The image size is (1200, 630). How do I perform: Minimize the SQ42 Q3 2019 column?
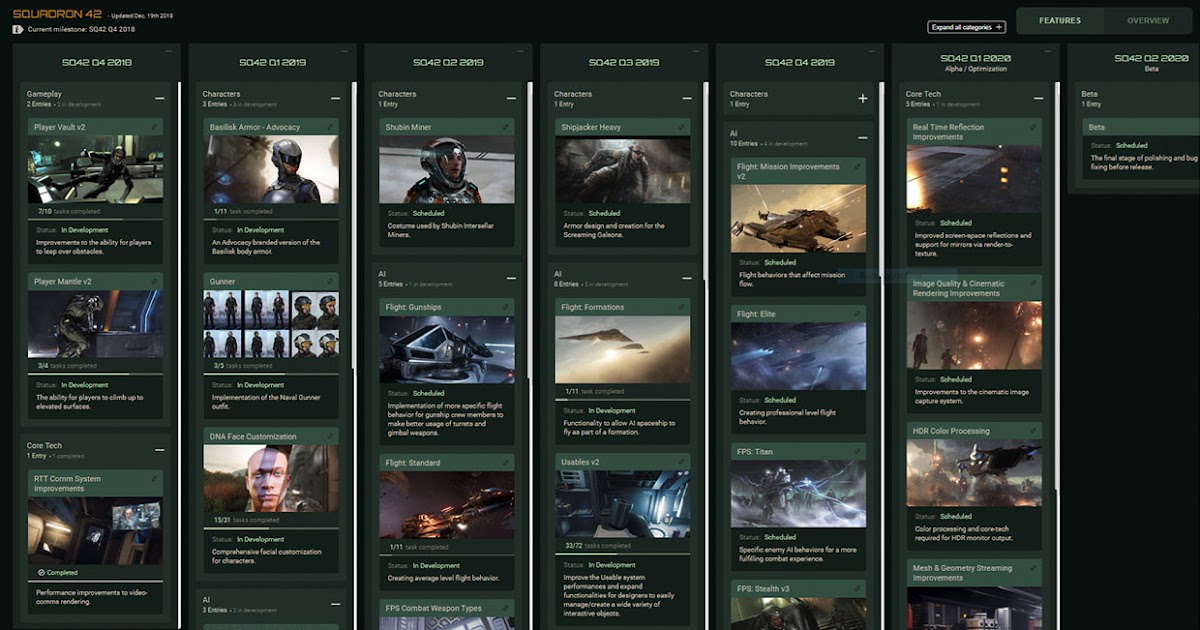(697, 50)
